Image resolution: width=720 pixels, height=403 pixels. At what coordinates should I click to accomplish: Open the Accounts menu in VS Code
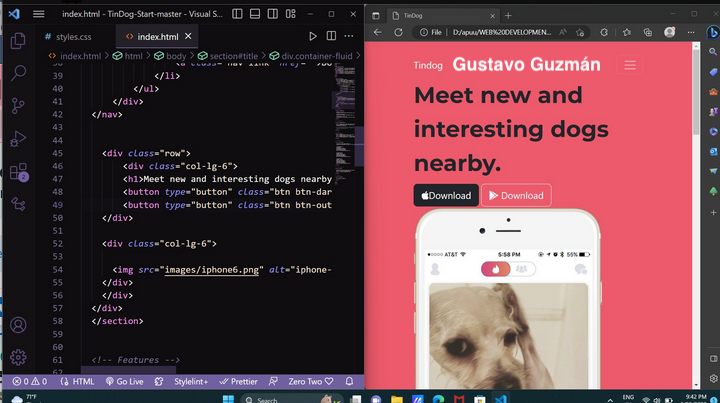click(x=18, y=325)
